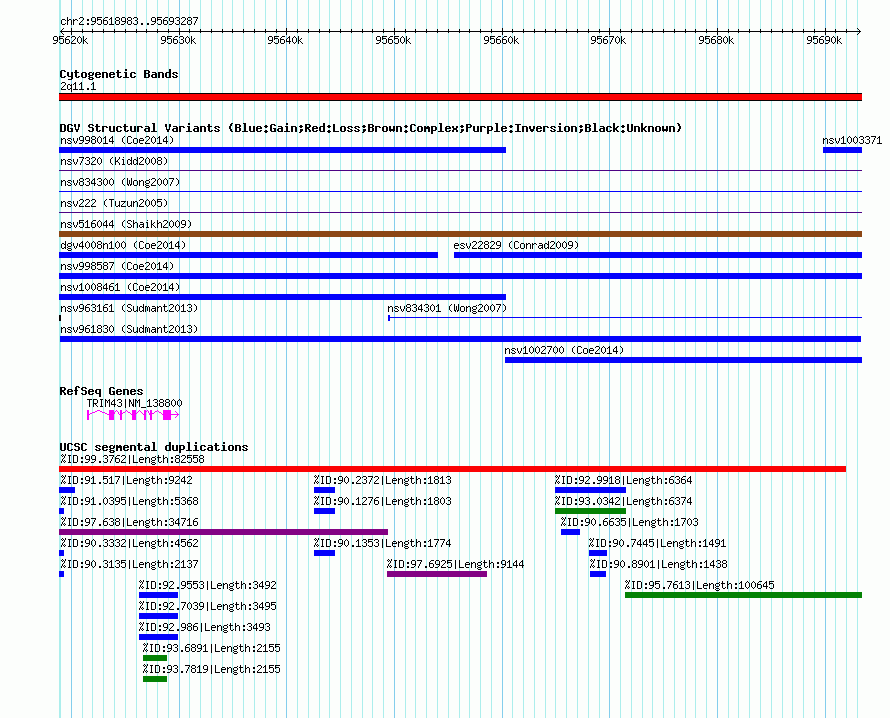Image resolution: width=890 pixels, height=718 pixels.
Task: Pick the 95660k ruler tick label
Action: [x=501, y=40]
